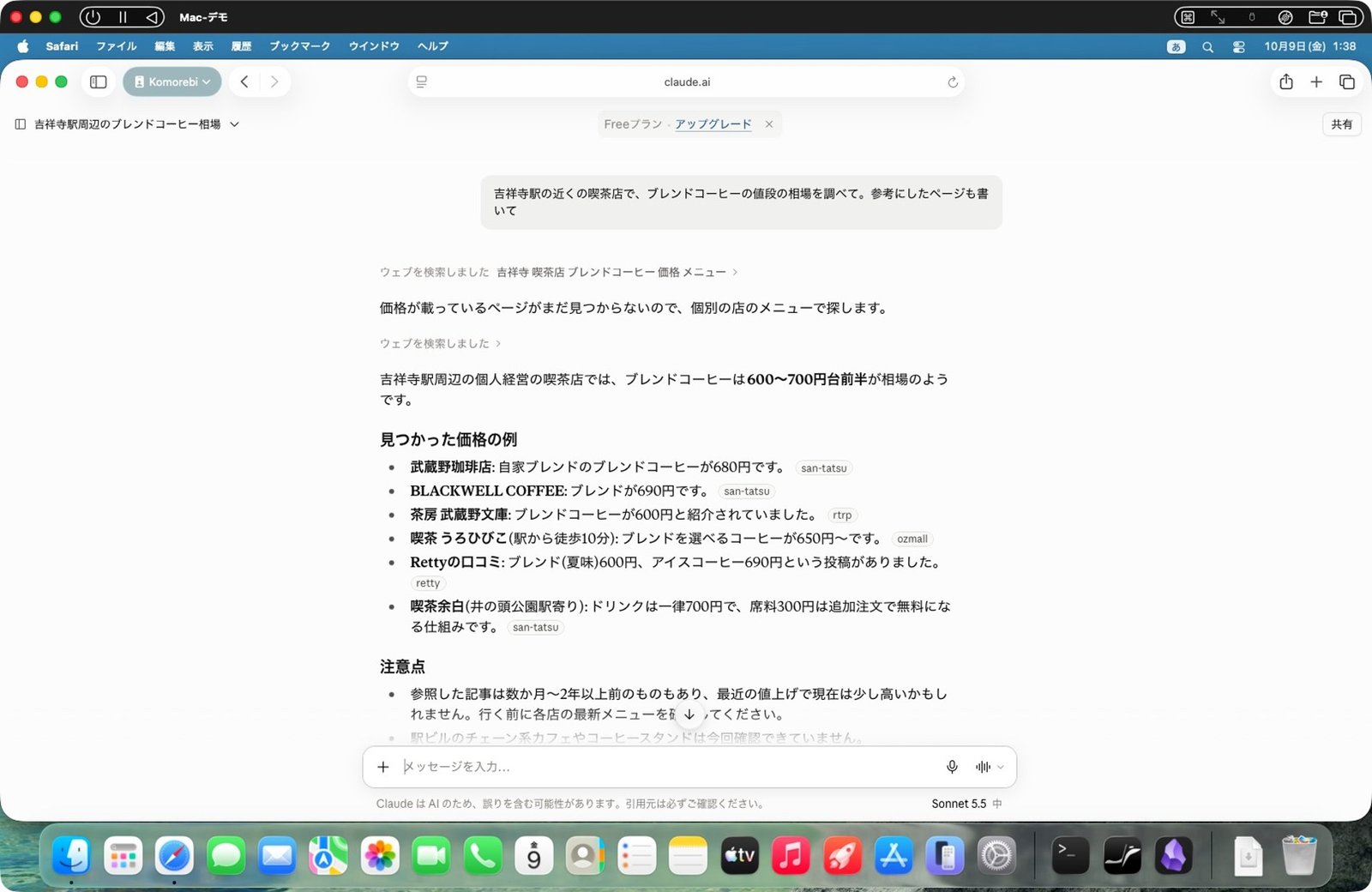
Task: Open Photos in the Dock
Action: 380,855
